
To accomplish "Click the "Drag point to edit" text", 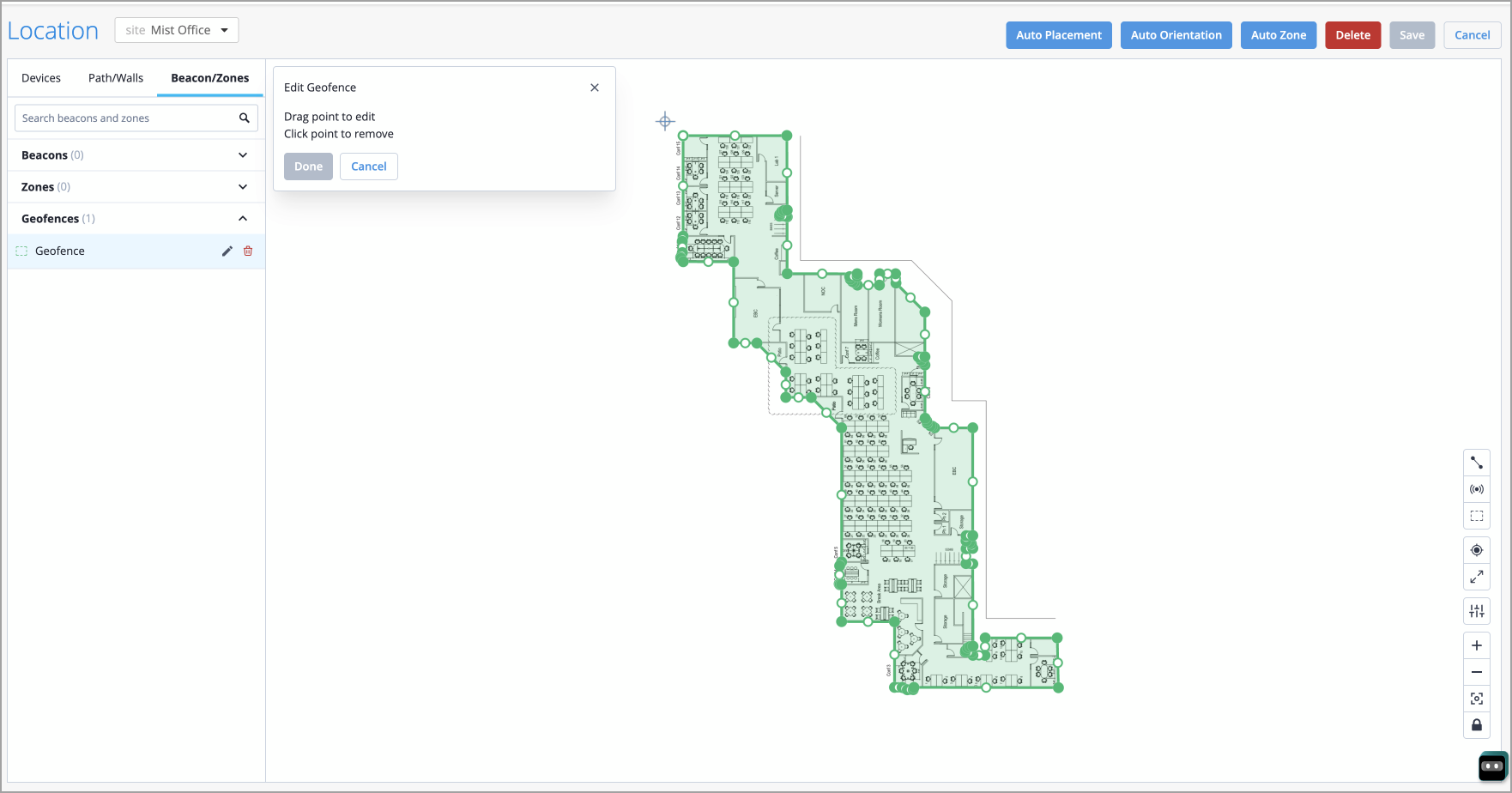I will pos(330,117).
